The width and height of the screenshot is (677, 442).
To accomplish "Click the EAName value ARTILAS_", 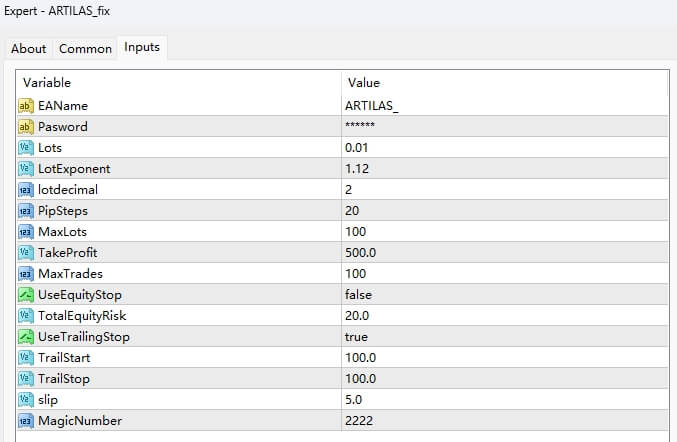I will (372, 105).
